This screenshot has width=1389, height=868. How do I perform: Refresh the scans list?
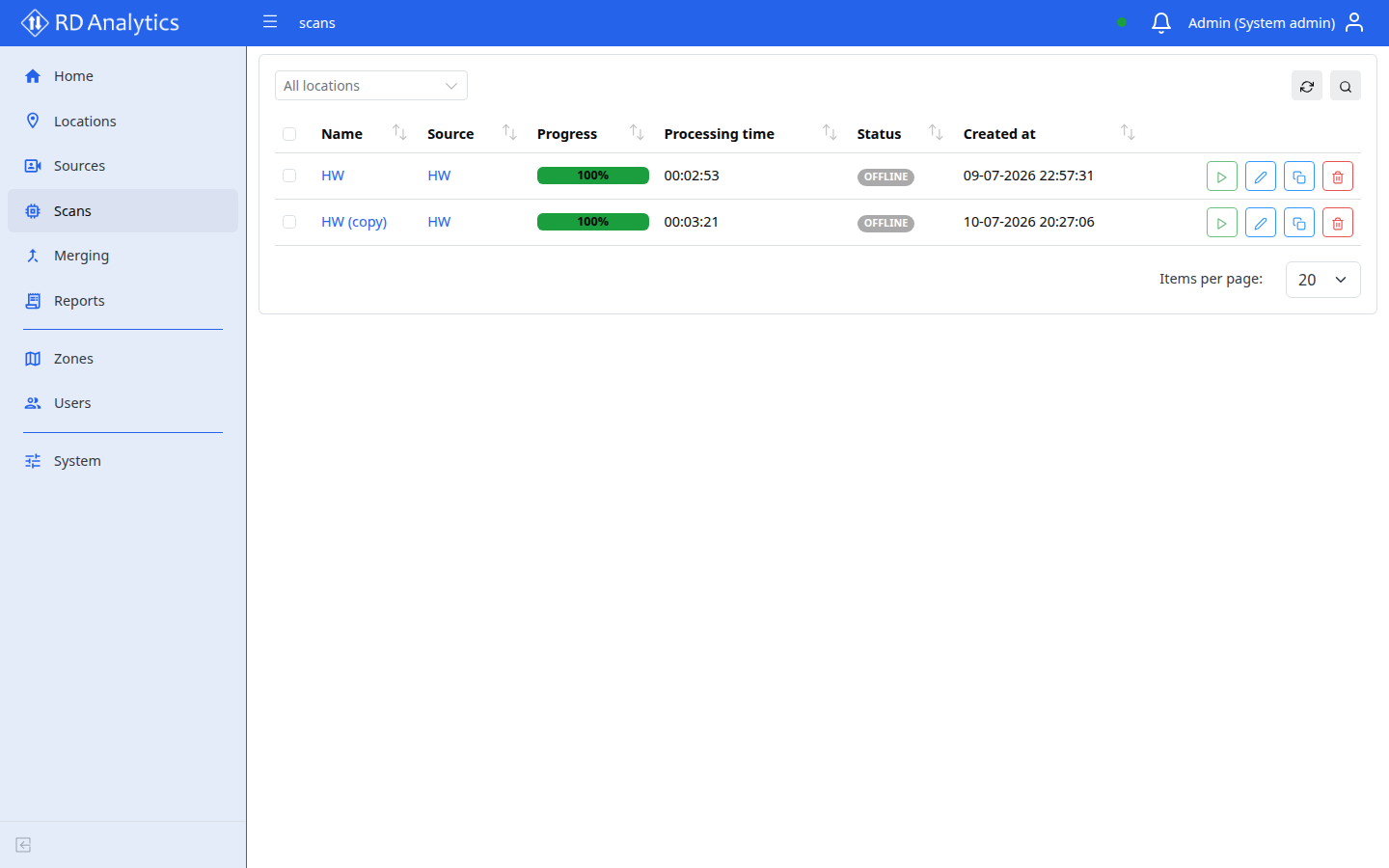pos(1307,86)
